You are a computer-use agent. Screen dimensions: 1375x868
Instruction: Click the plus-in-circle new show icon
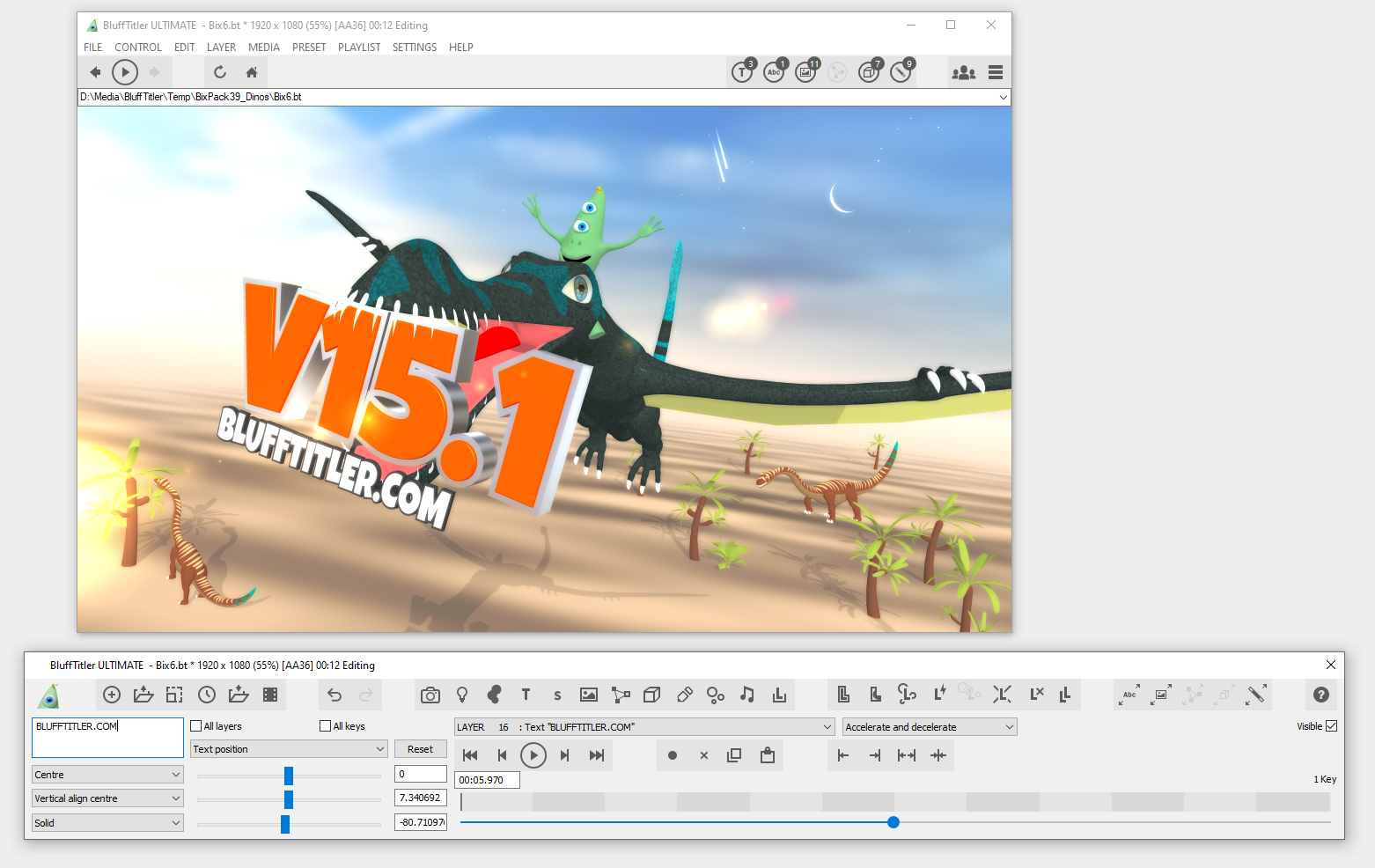tap(112, 695)
